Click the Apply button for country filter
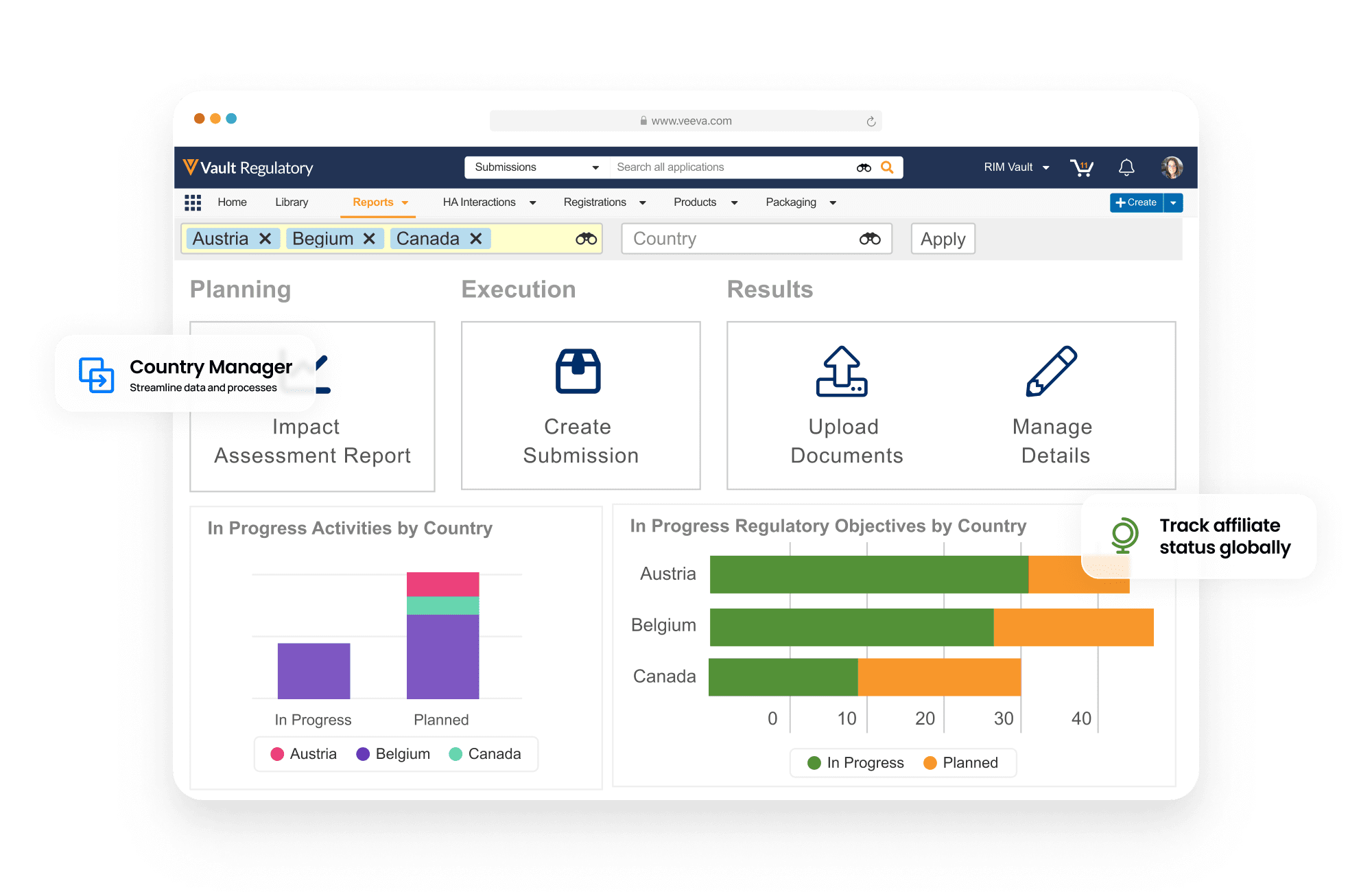The image size is (1372, 892). tap(943, 240)
